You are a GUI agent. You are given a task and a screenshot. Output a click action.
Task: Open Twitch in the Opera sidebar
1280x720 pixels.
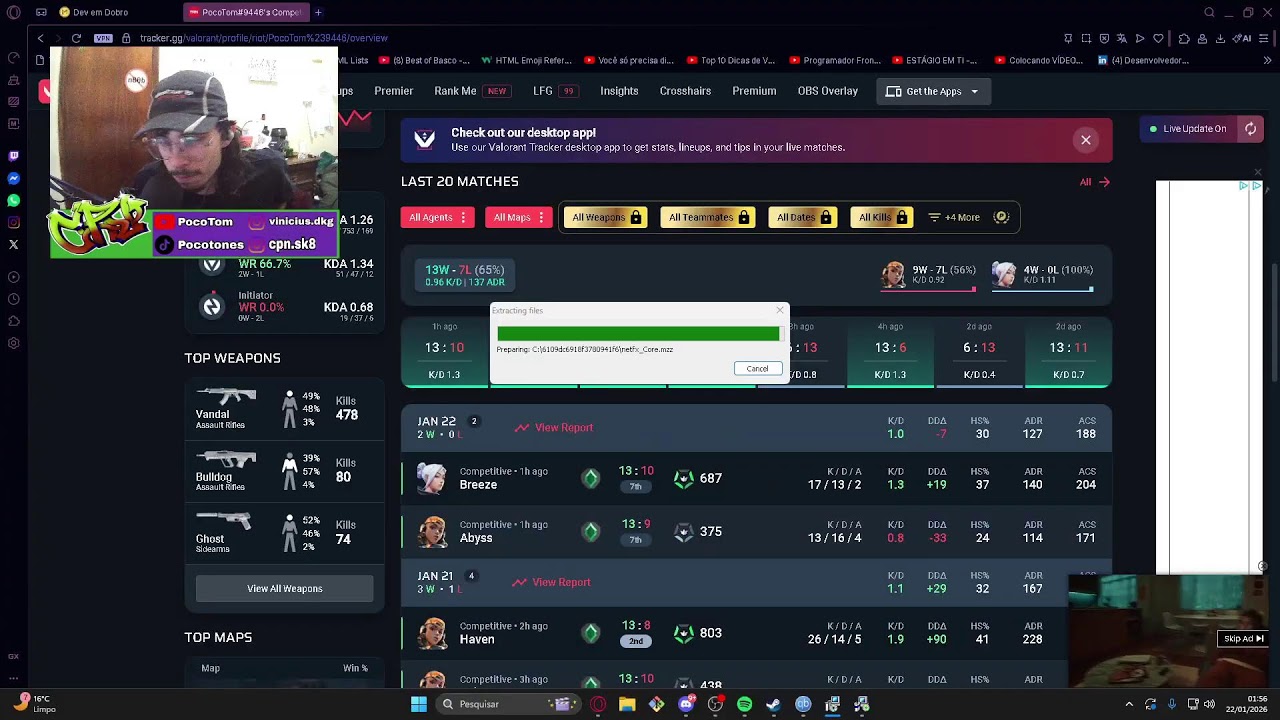click(x=13, y=156)
